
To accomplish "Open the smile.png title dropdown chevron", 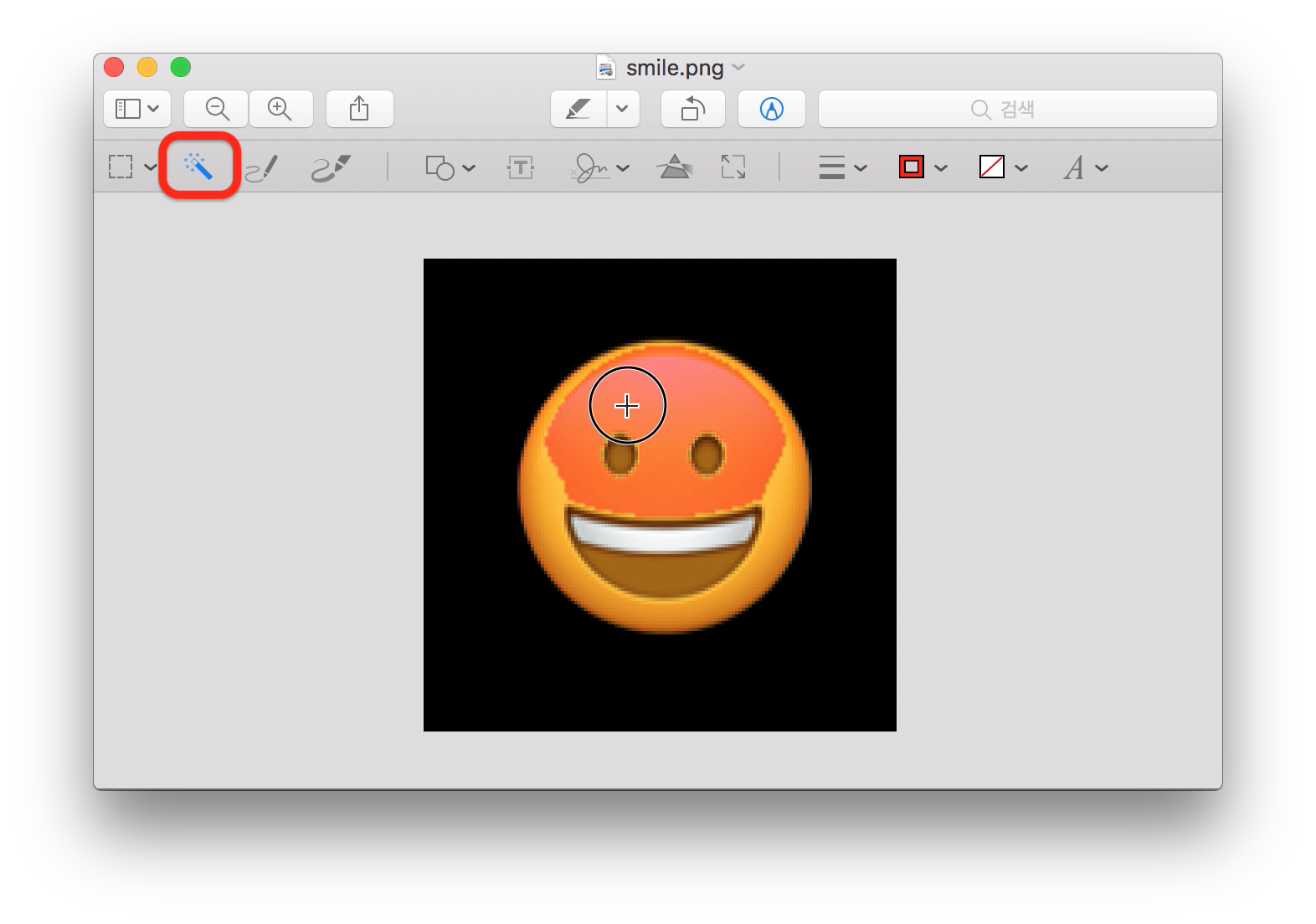I will [738, 67].
